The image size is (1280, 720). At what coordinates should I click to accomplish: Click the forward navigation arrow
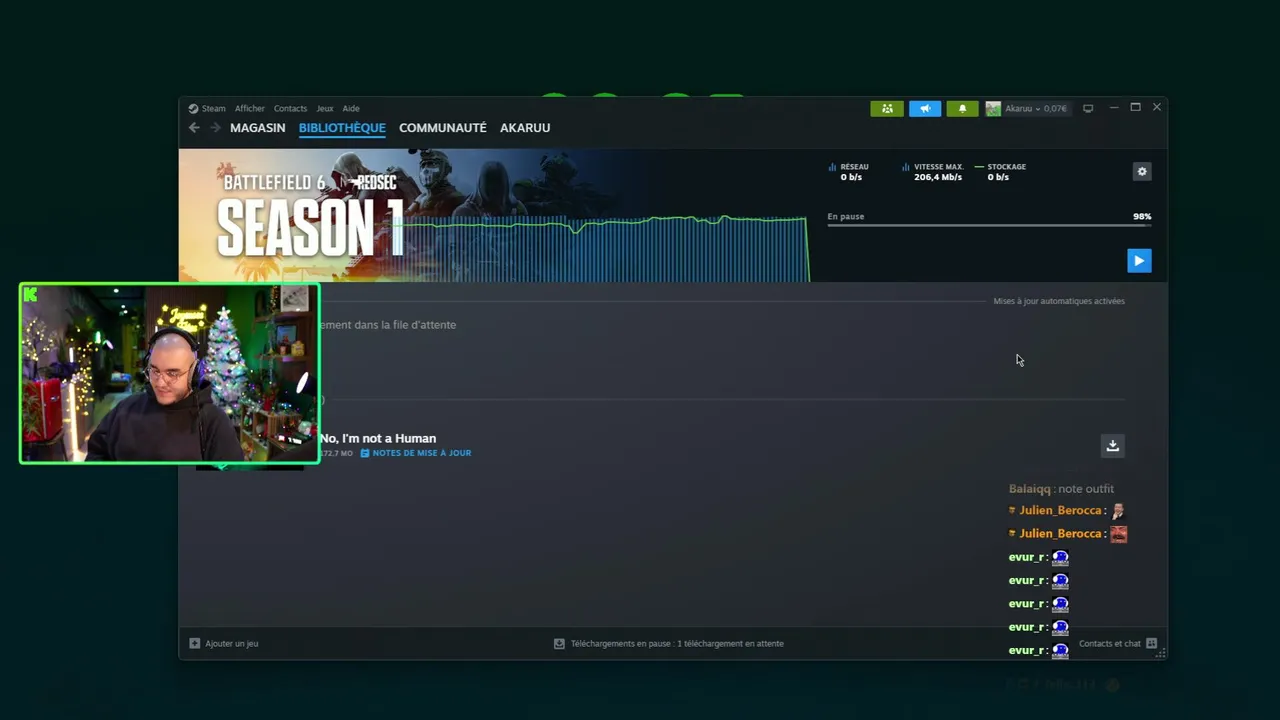pyautogui.click(x=215, y=128)
